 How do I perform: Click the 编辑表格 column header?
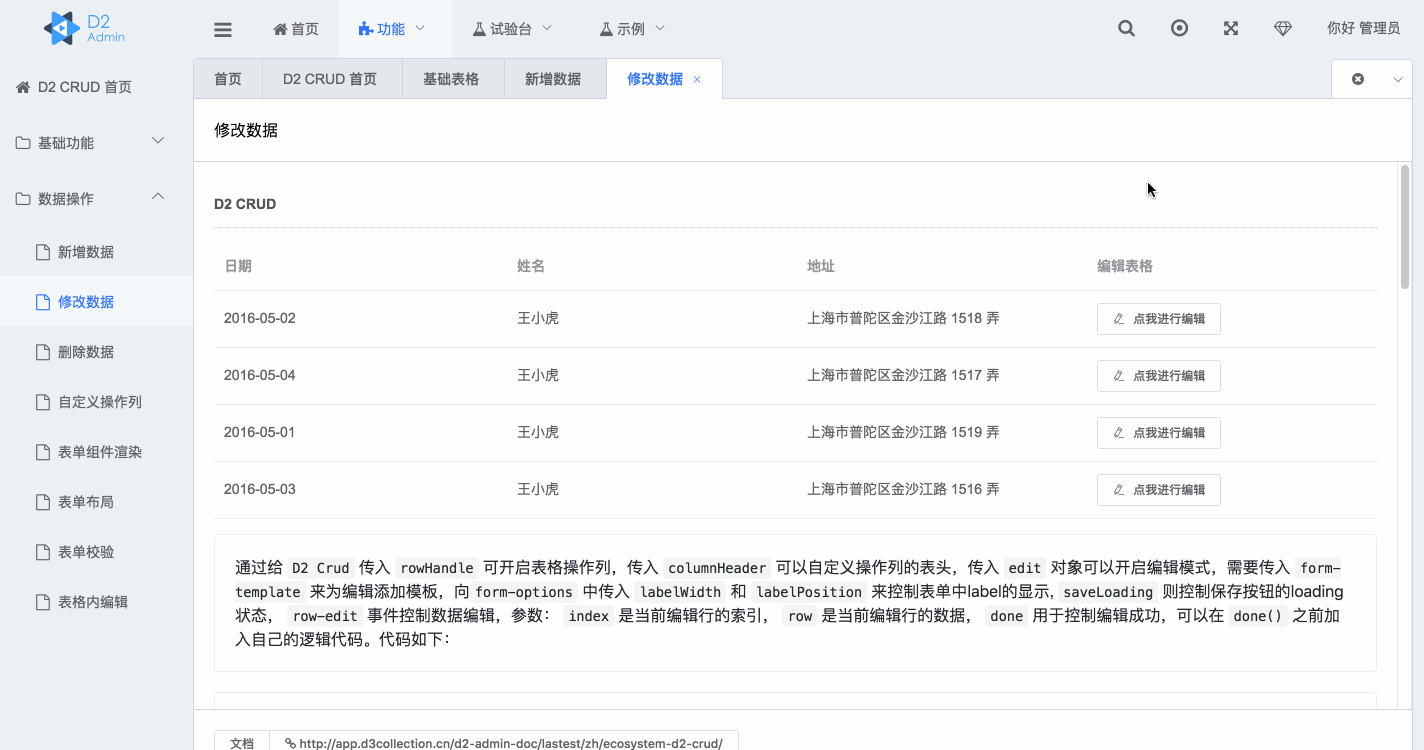click(1125, 266)
